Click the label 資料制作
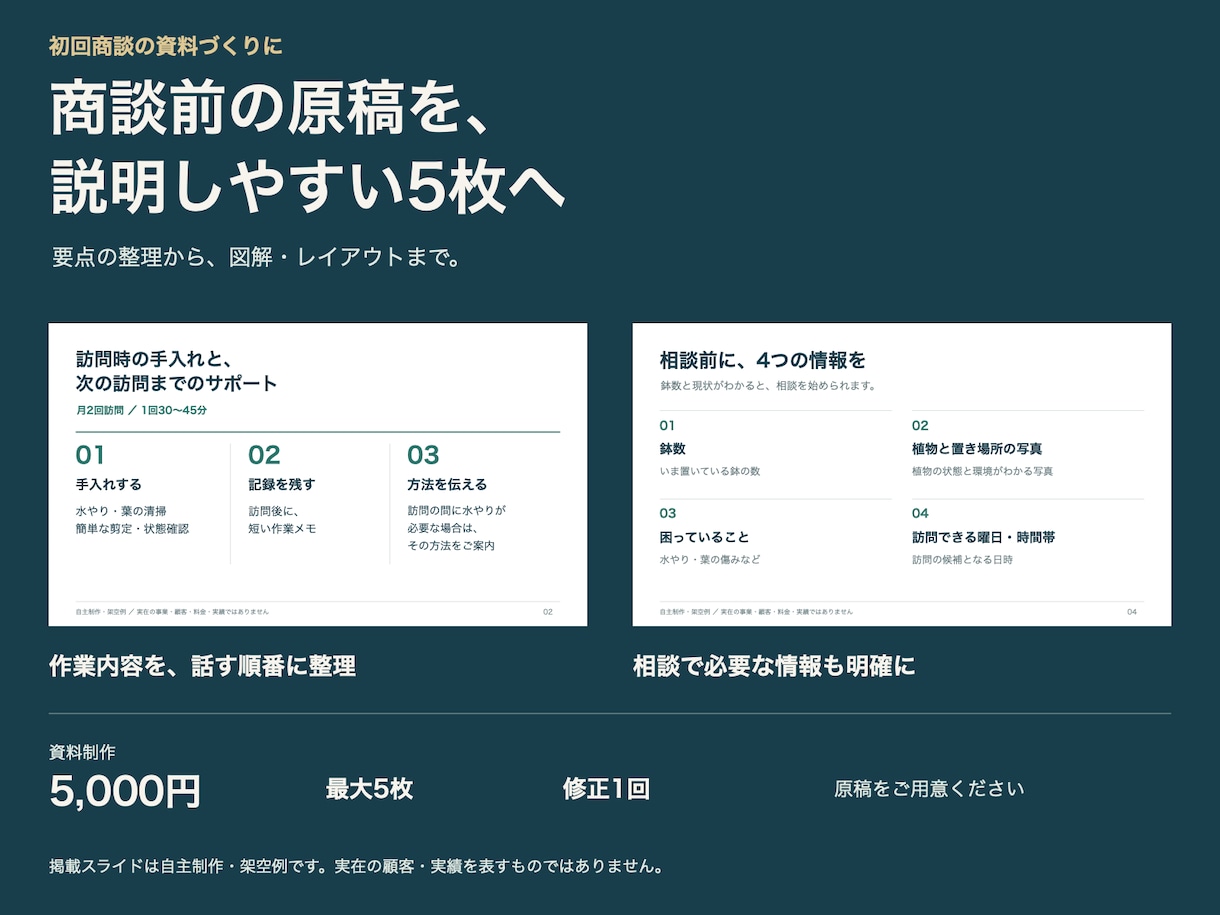 82,752
